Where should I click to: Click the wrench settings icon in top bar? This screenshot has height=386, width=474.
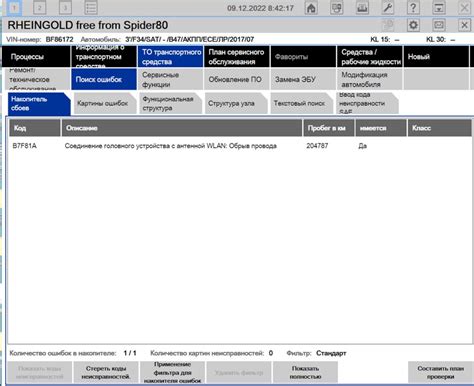[x=388, y=8]
